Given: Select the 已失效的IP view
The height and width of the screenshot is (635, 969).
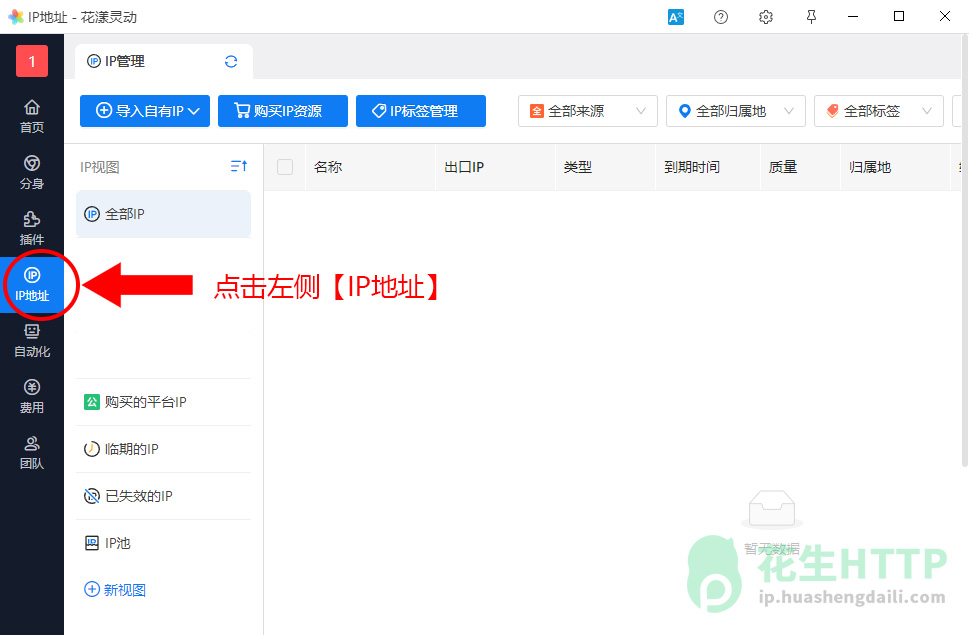Looking at the screenshot, I should 163,496.
